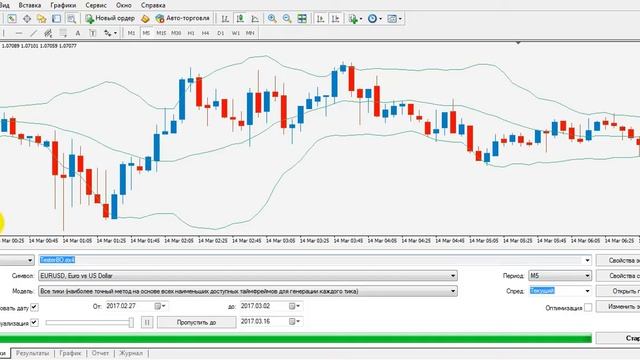Screen dimensions: 640x360
Task: Switch to the Результаты tab
Action: 32,353
